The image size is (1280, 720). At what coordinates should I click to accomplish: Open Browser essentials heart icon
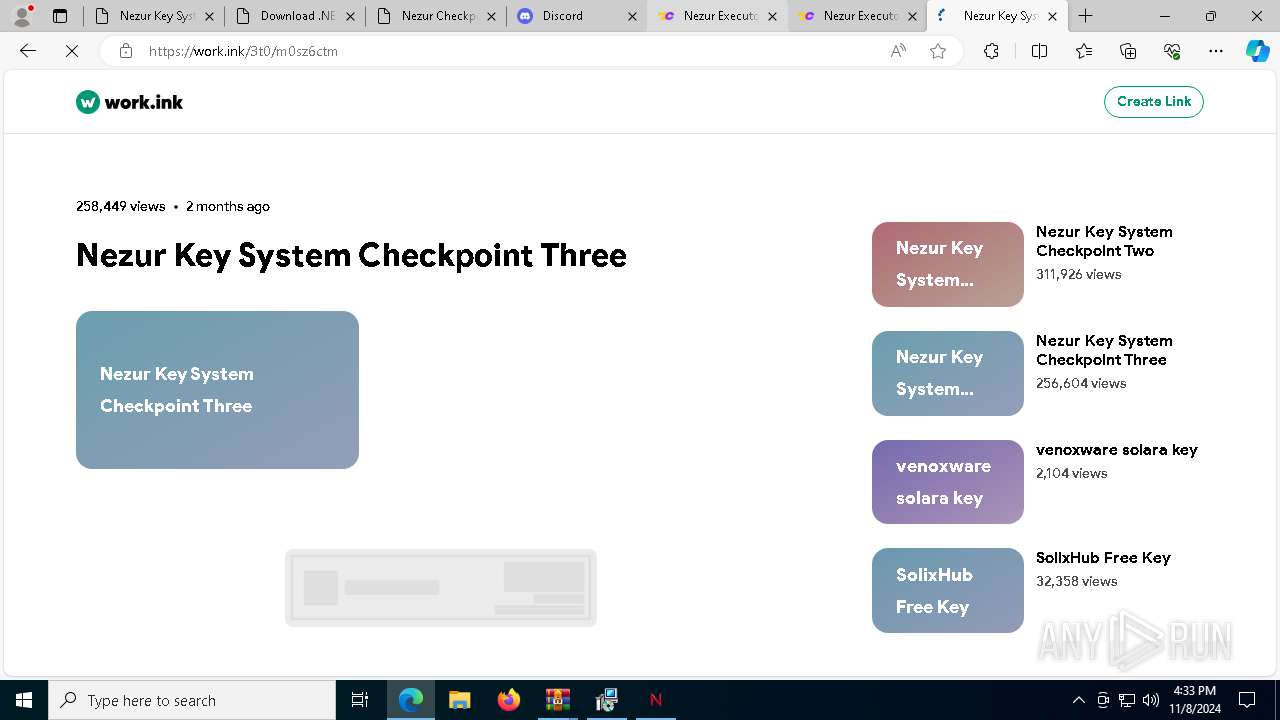[x=1172, y=51]
